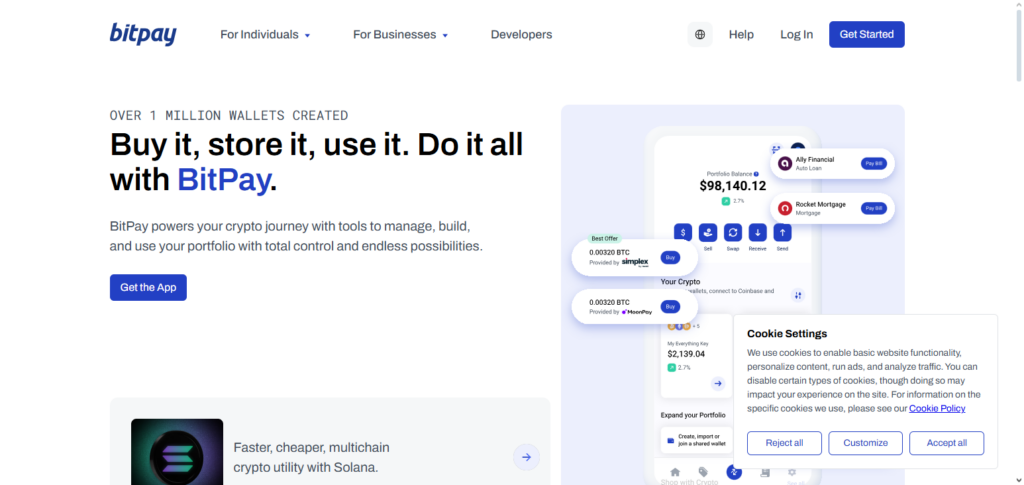Screen dimensions: 1024x485
Task: Click the Simplex provider logo
Action: coord(635,262)
